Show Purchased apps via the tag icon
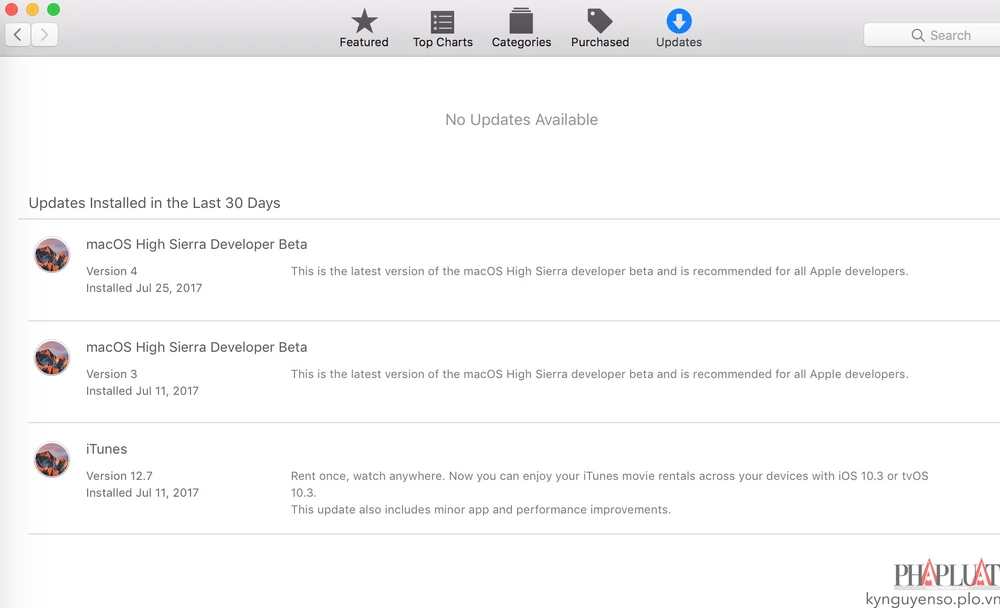This screenshot has height=608, width=1000. click(600, 22)
